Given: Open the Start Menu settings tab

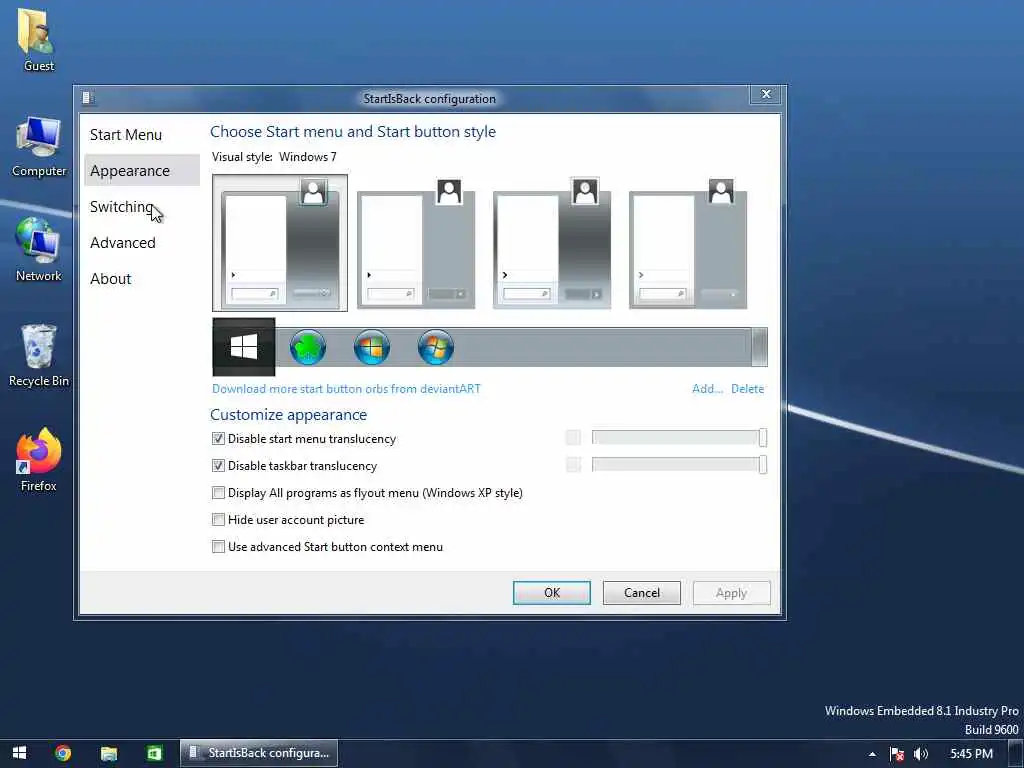Looking at the screenshot, I should pos(142,135).
